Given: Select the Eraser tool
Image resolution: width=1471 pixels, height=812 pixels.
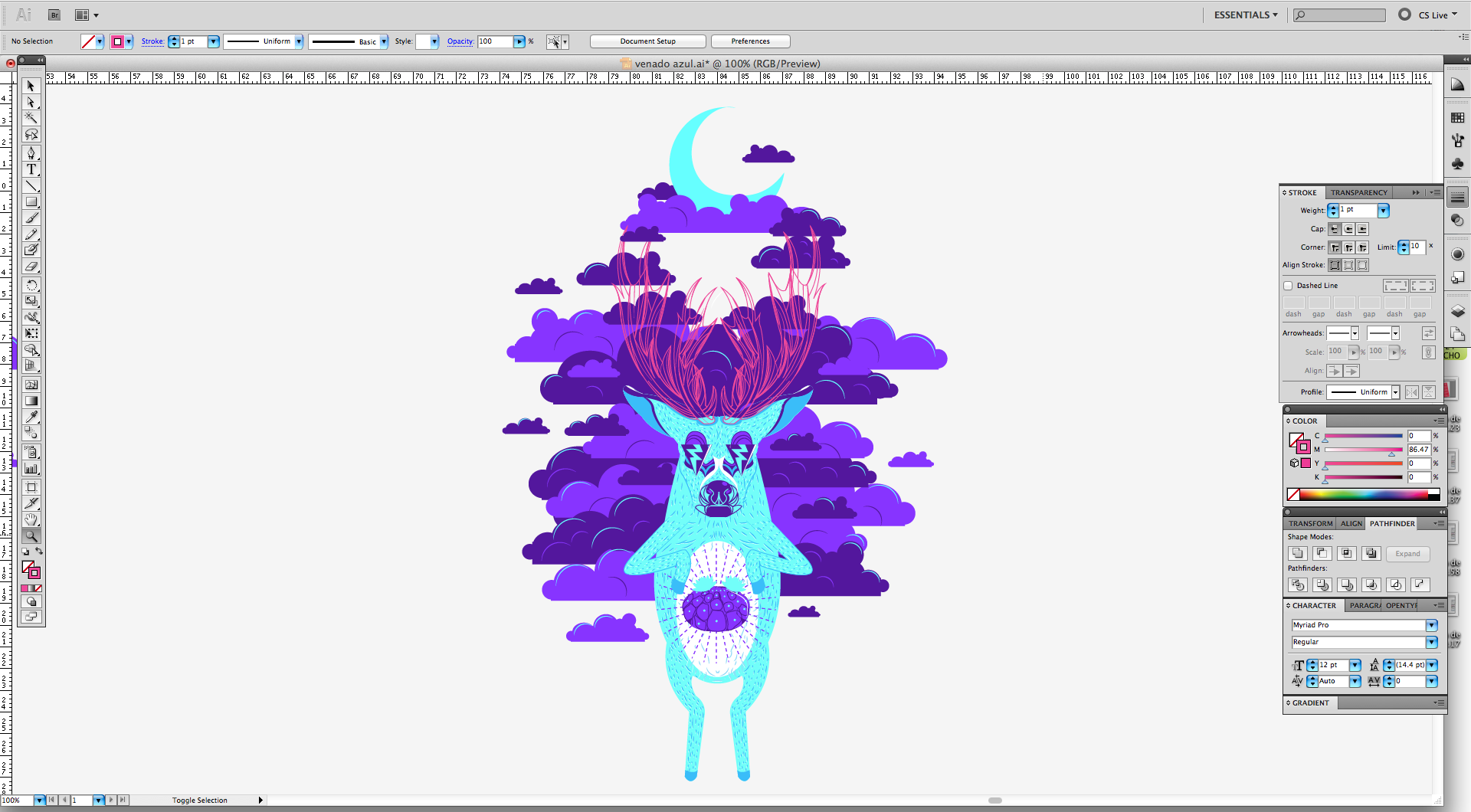Looking at the screenshot, I should (31, 267).
